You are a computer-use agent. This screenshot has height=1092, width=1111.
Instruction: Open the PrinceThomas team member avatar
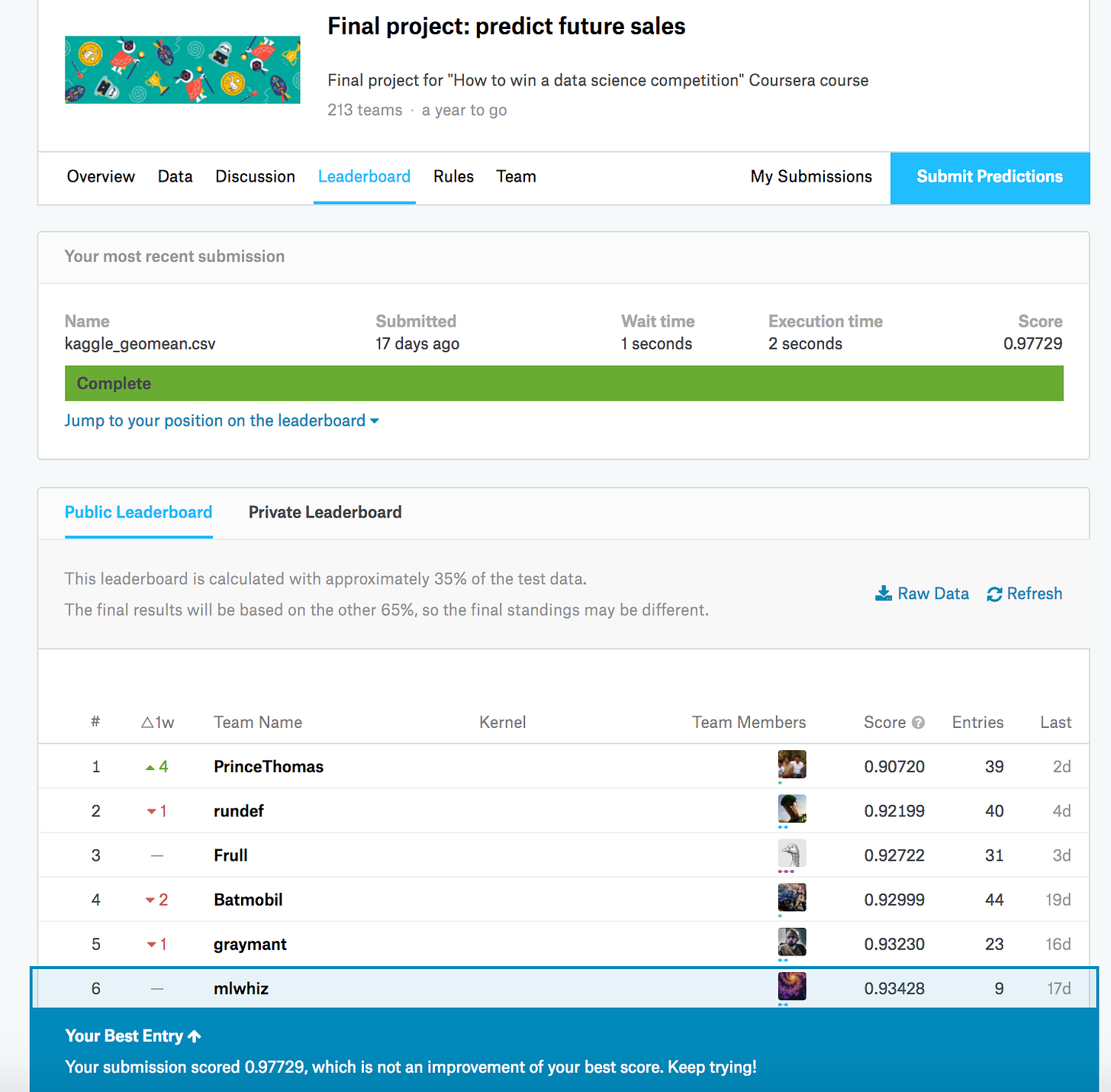click(x=792, y=765)
